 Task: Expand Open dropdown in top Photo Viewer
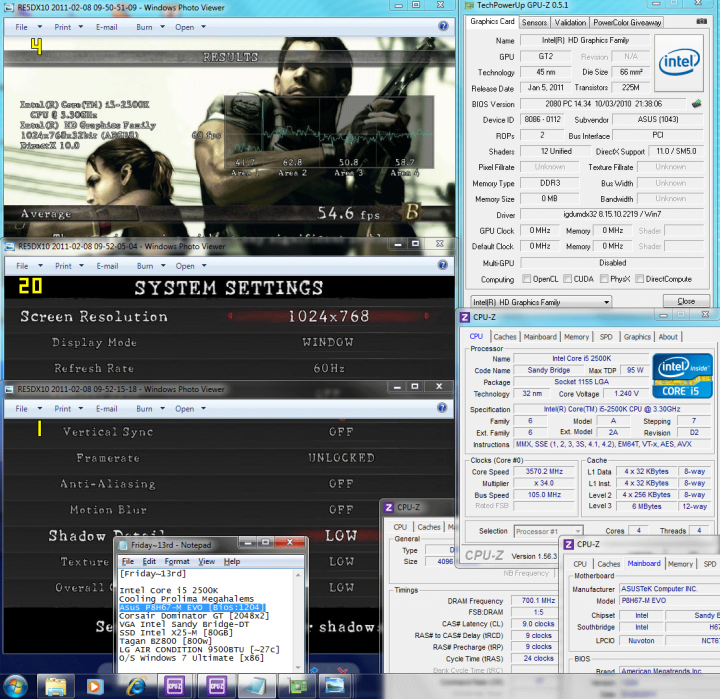click(190, 27)
